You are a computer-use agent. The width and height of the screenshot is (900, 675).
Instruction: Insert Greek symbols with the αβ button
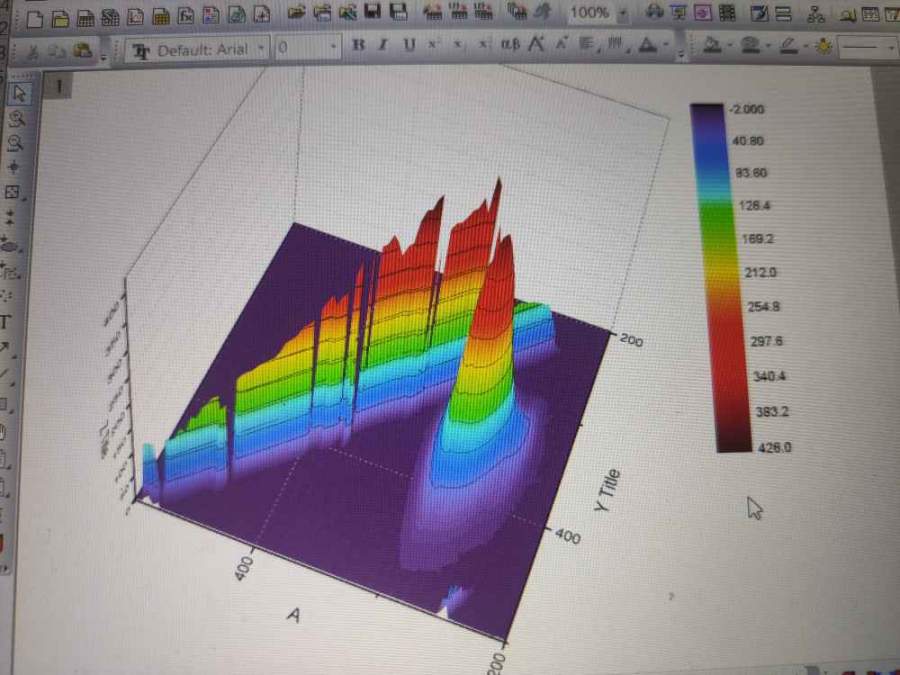coord(509,46)
